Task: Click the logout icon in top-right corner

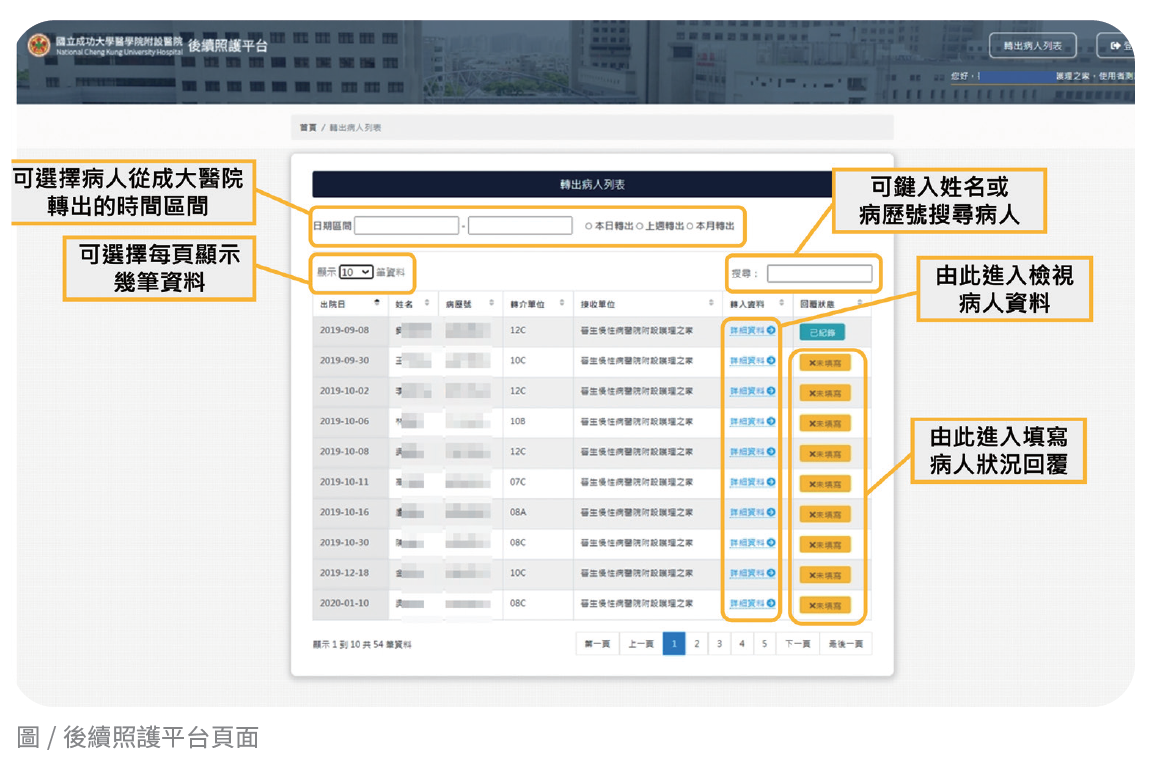Action: [x=1115, y=46]
